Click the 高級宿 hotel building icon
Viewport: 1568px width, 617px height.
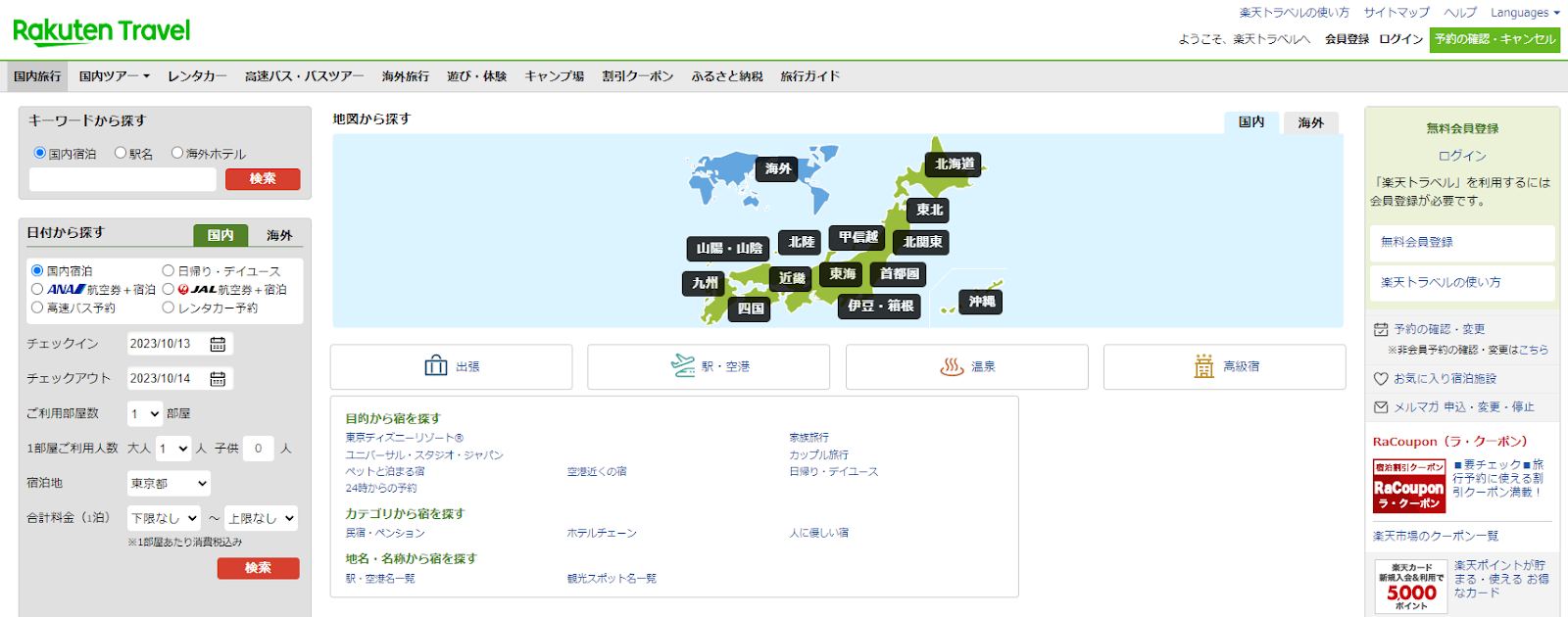(1204, 366)
